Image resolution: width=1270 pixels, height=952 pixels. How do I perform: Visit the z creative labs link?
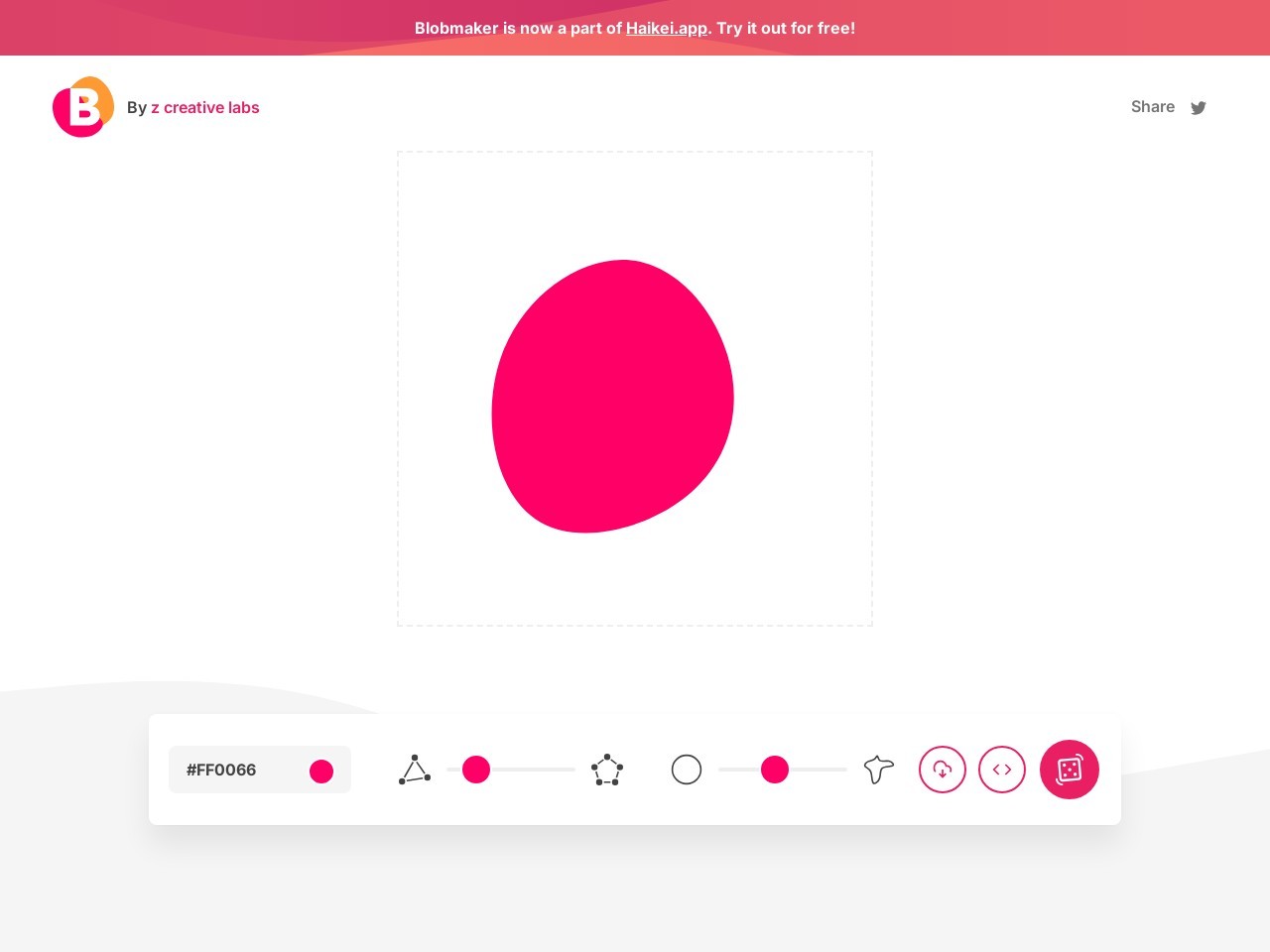[x=204, y=107]
